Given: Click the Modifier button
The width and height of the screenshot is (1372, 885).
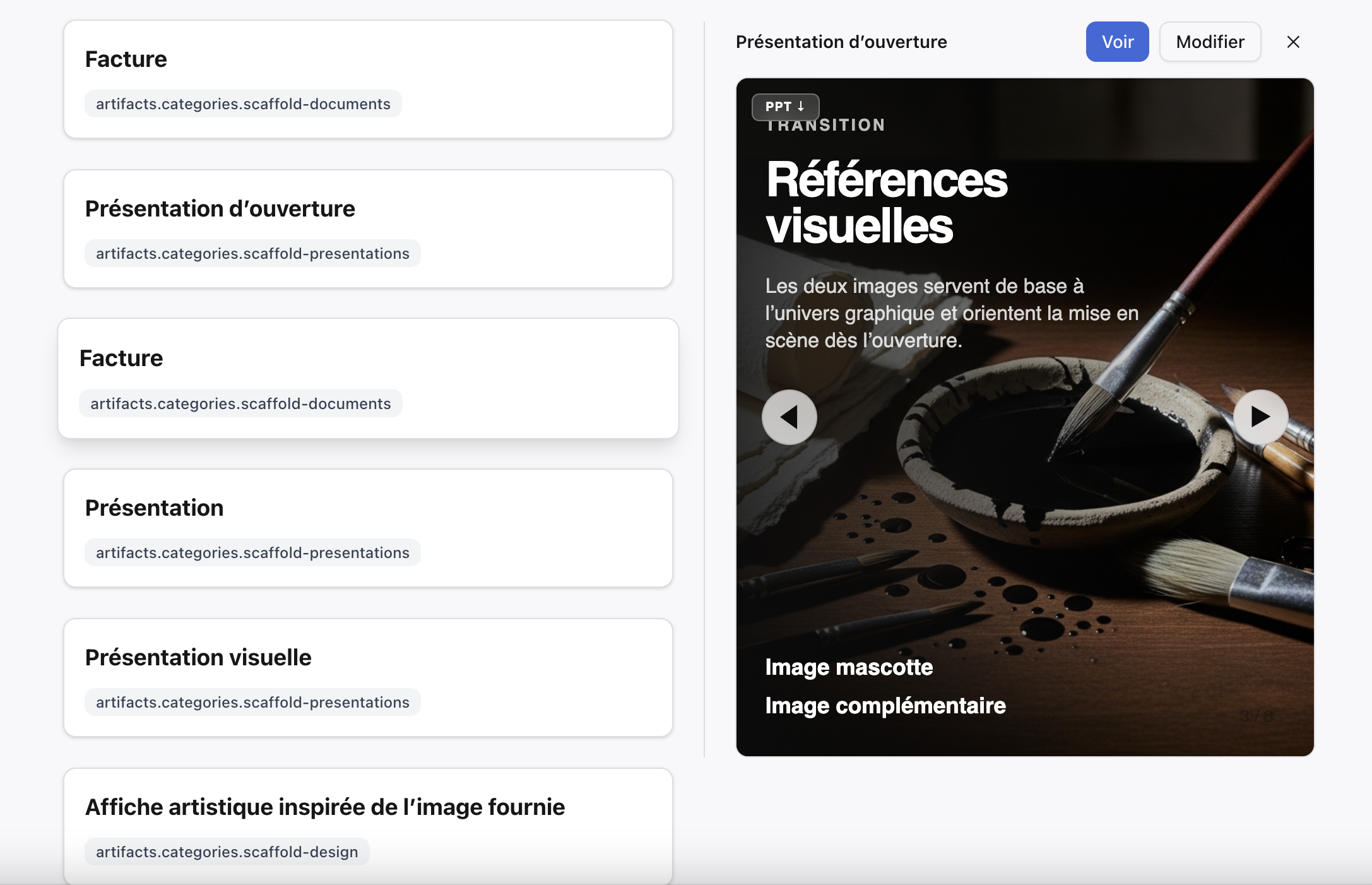Looking at the screenshot, I should [x=1210, y=42].
